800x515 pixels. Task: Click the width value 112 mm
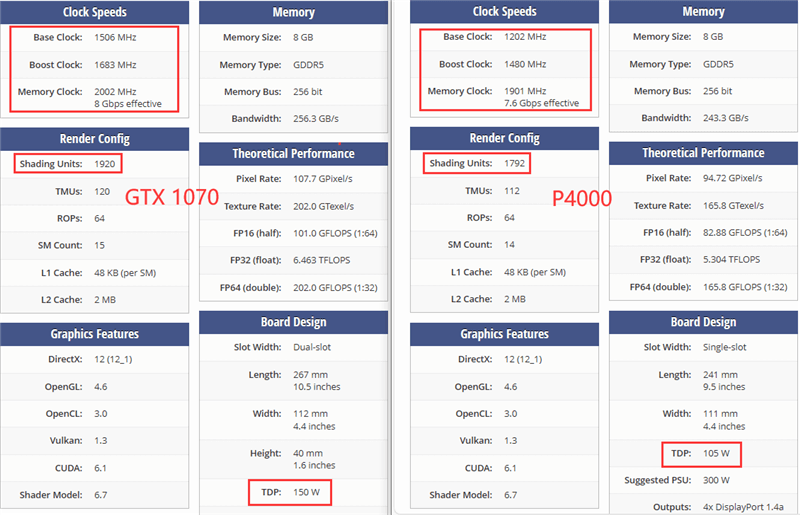[311, 413]
